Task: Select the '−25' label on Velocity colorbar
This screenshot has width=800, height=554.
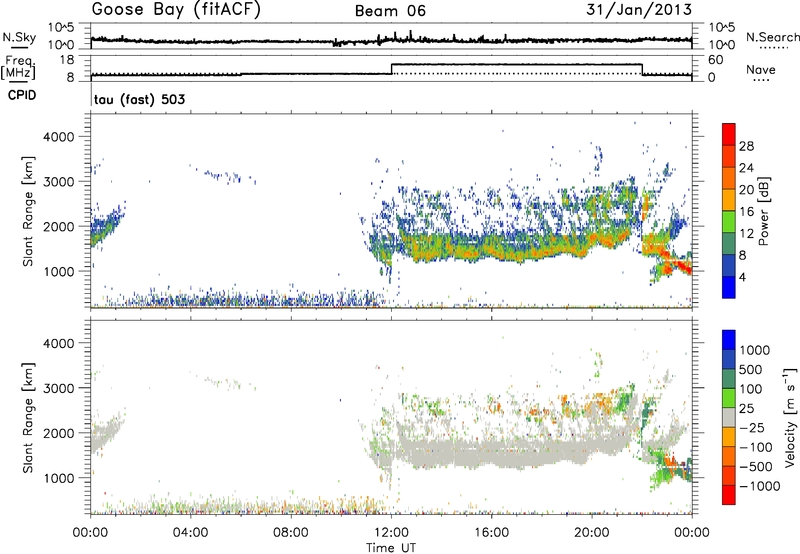Action: click(751, 427)
